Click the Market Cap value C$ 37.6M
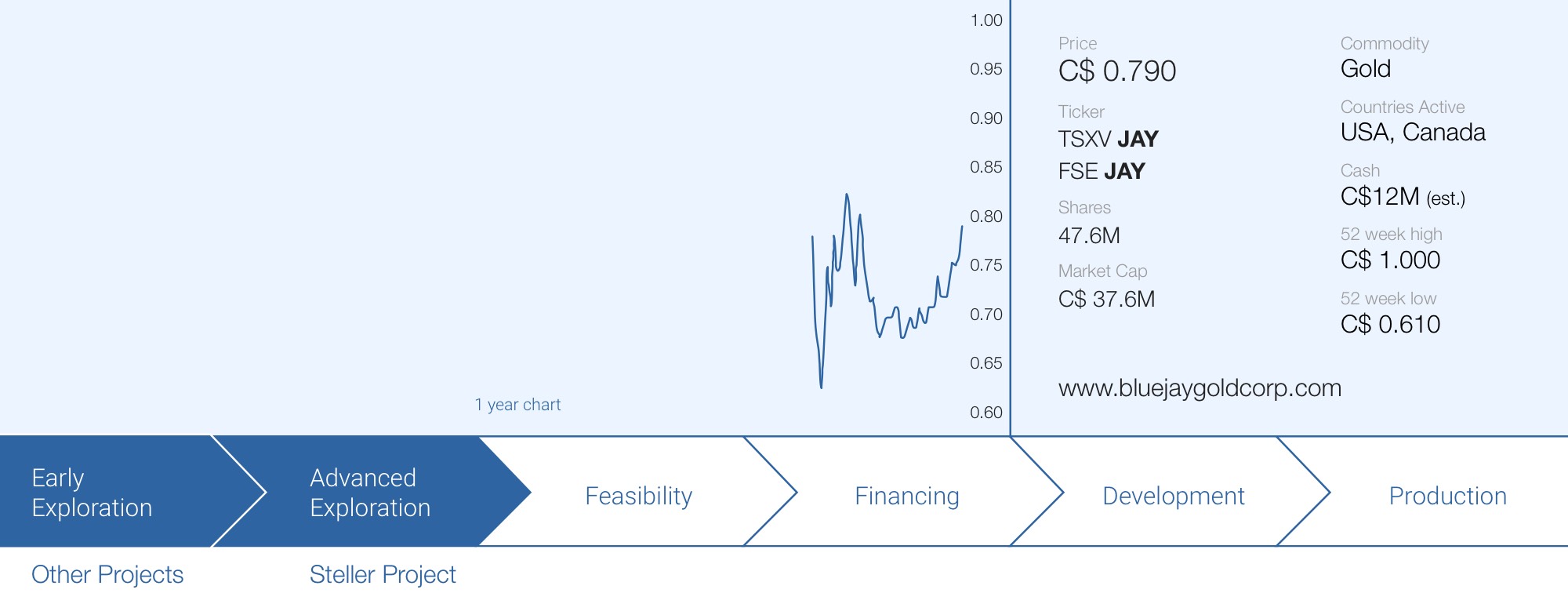Viewport: 1568px width, 604px height. [x=1106, y=299]
